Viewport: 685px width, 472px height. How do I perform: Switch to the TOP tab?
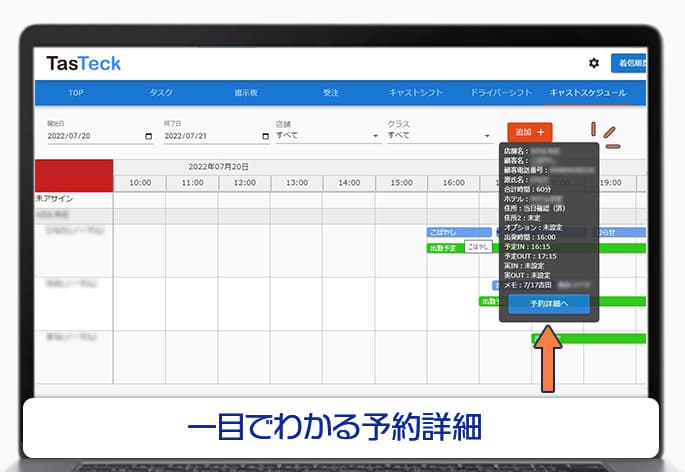coord(76,93)
